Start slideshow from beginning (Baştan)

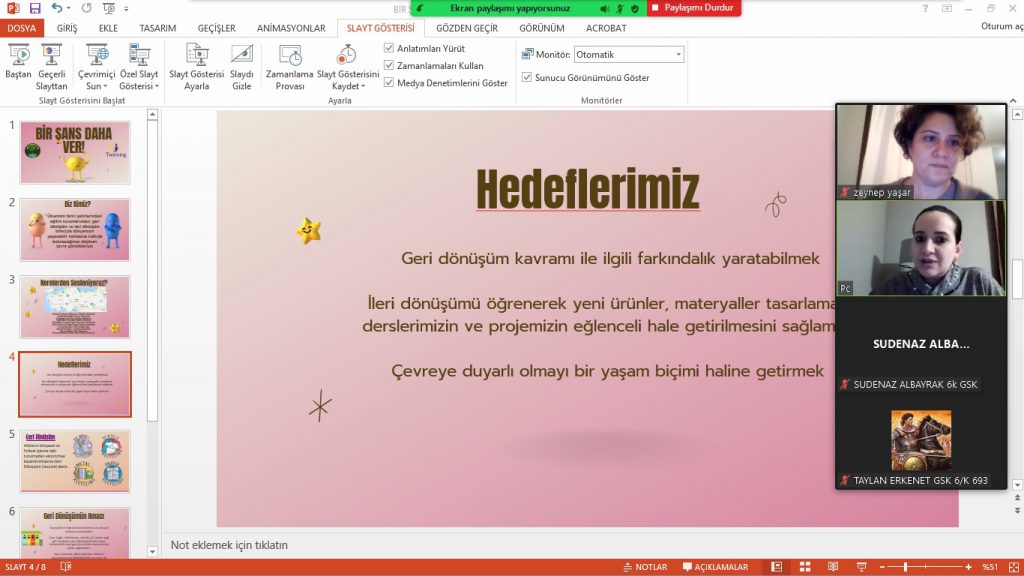pos(19,60)
